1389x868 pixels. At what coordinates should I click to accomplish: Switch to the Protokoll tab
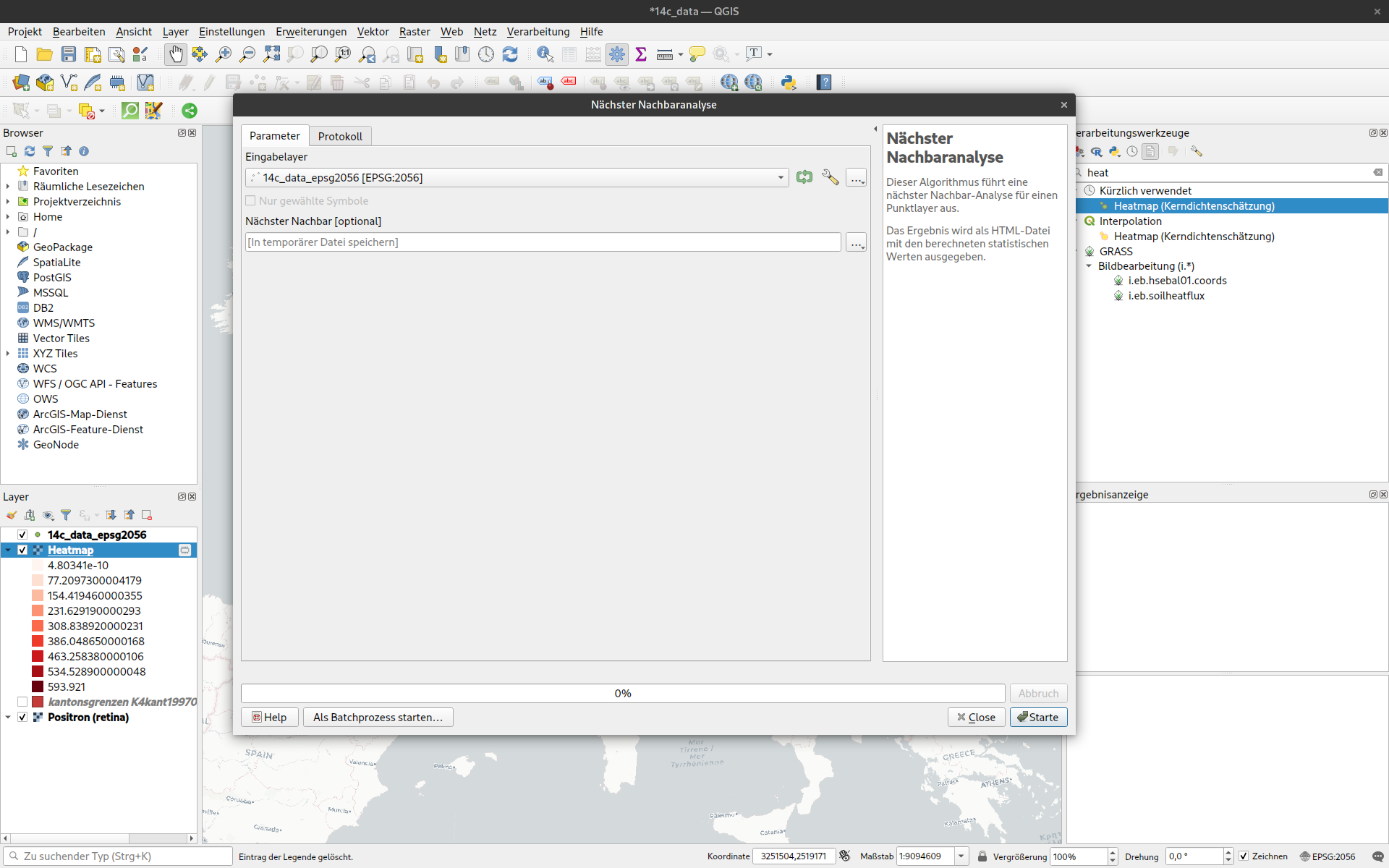[340, 136]
